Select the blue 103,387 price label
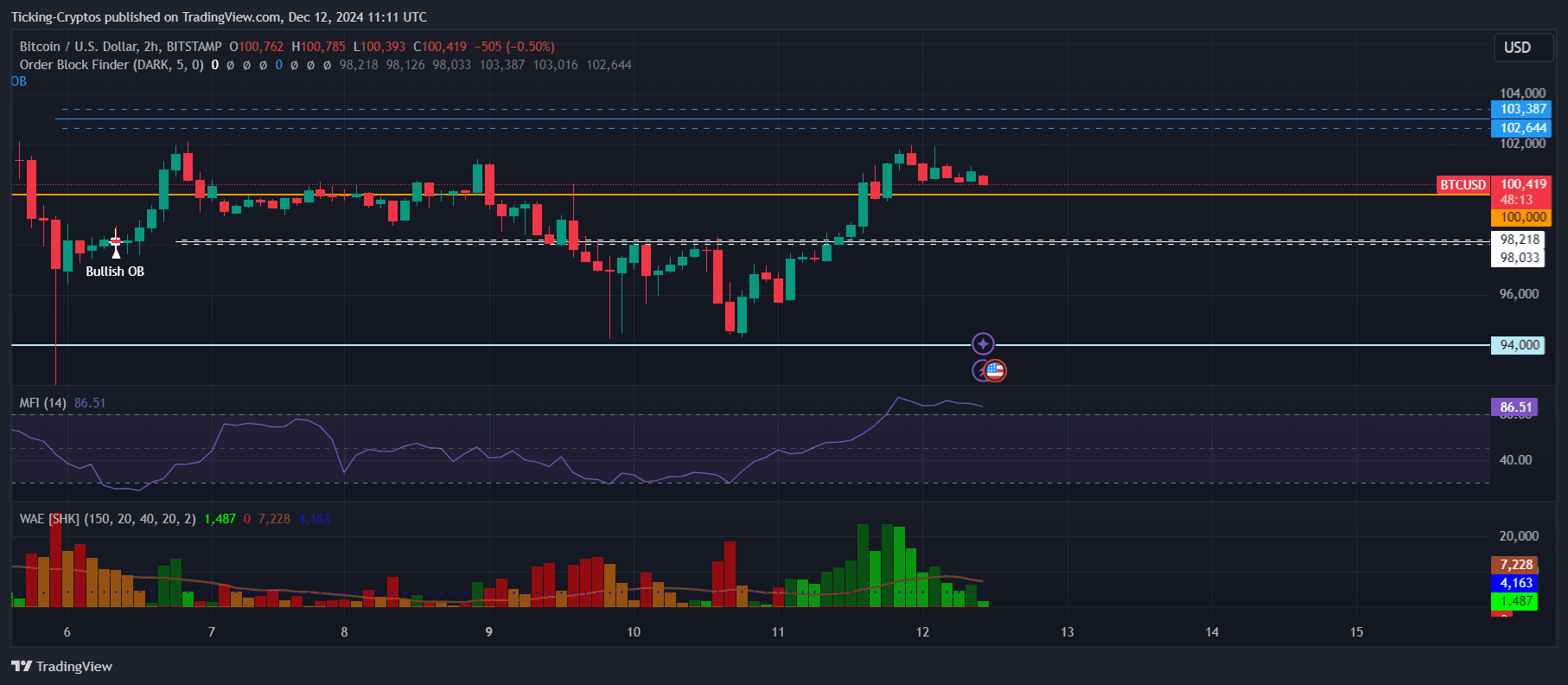This screenshot has height=685, width=1568. pyautogui.click(x=1522, y=109)
